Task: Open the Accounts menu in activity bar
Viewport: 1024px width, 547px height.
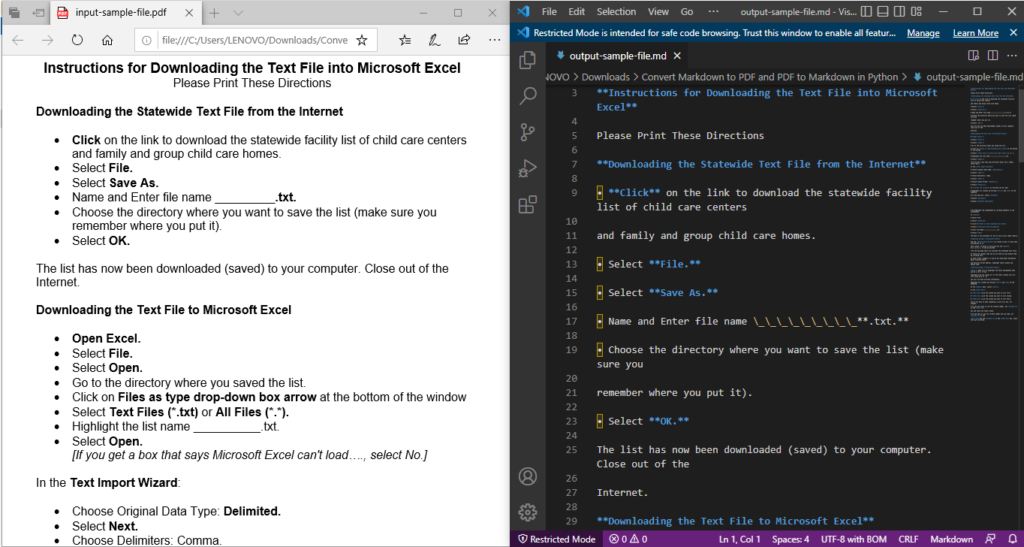Action: [x=528, y=476]
